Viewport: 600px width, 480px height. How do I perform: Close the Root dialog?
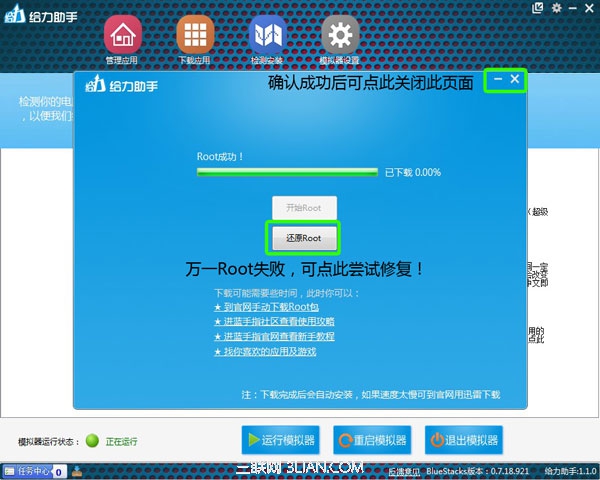(515, 79)
